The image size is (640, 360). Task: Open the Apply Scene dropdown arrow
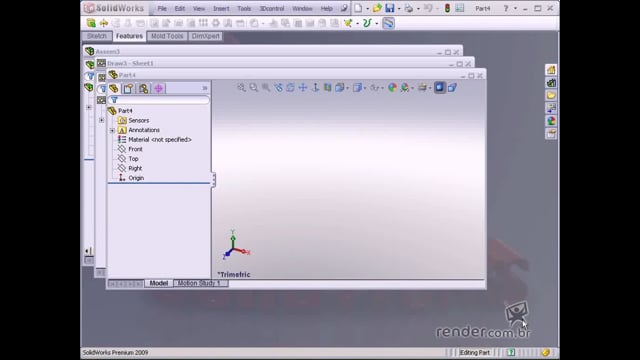tap(413, 88)
